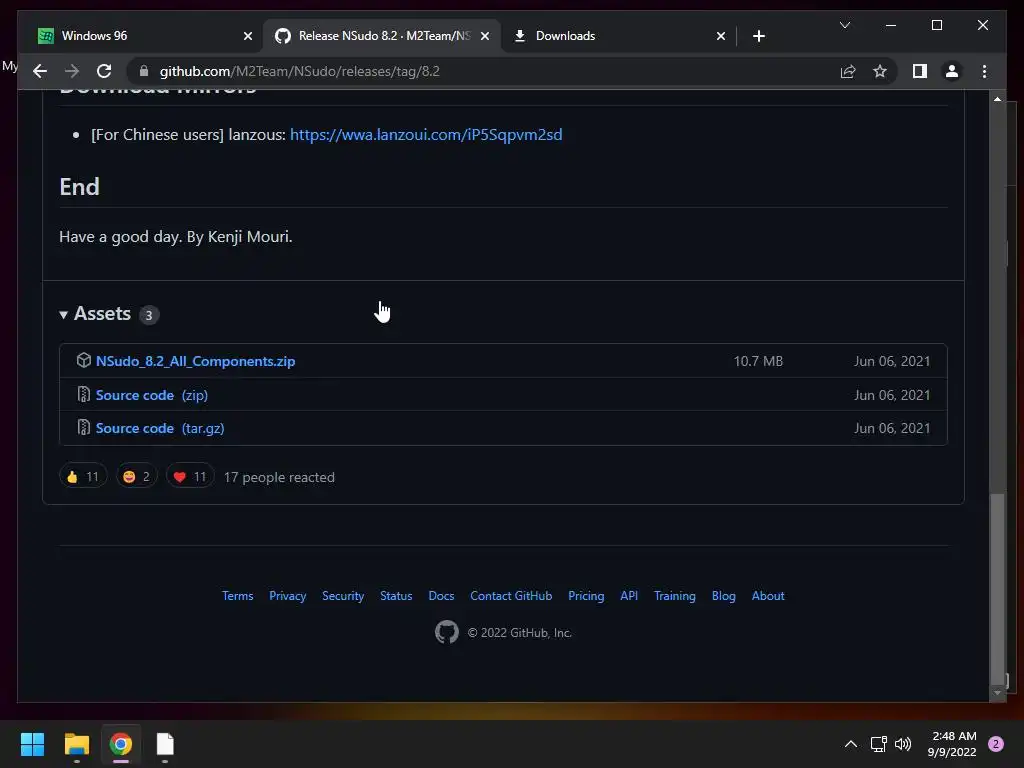The width and height of the screenshot is (1024, 768).
Task: Go forward using the forward arrow
Action: pos(72,71)
